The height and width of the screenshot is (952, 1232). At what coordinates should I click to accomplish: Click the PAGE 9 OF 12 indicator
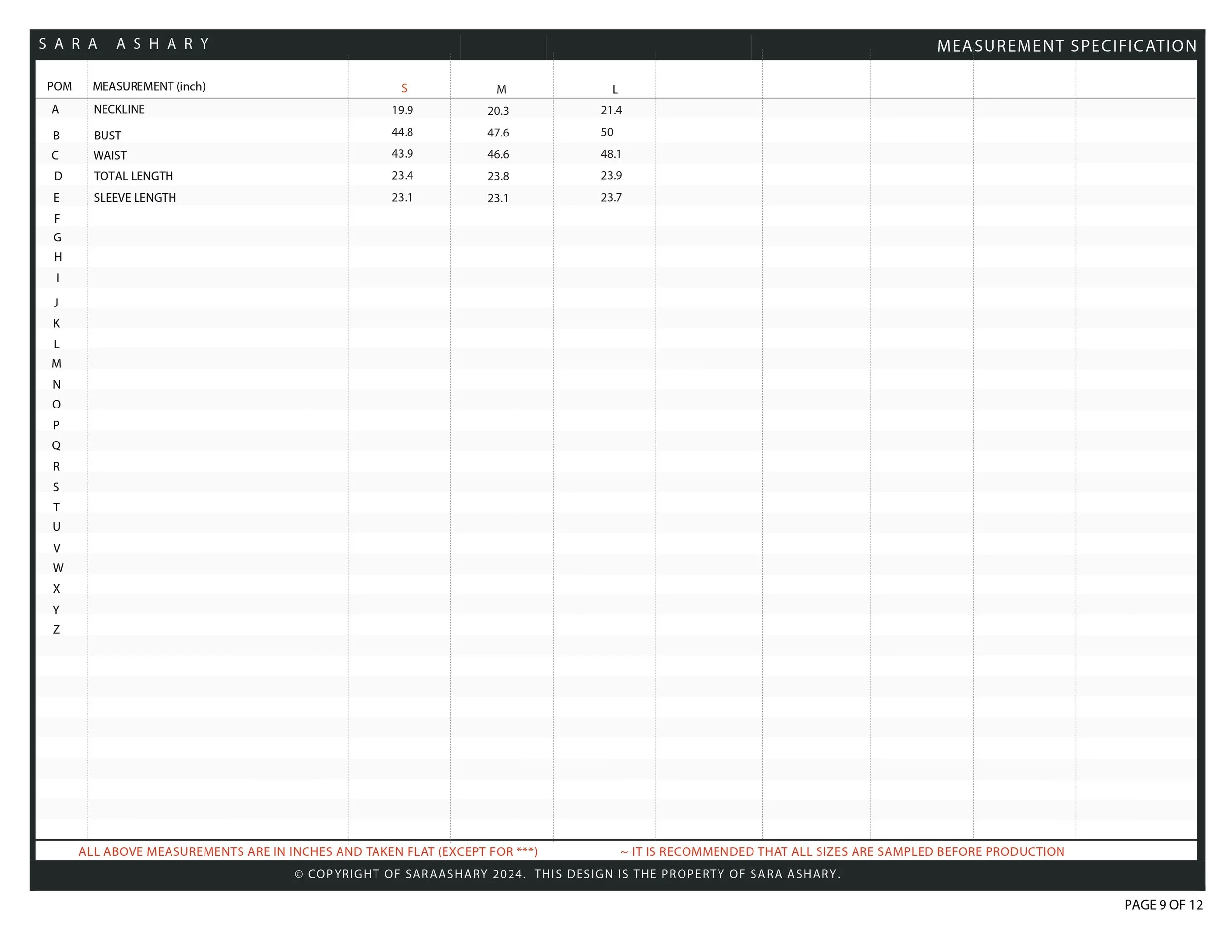point(1163,905)
